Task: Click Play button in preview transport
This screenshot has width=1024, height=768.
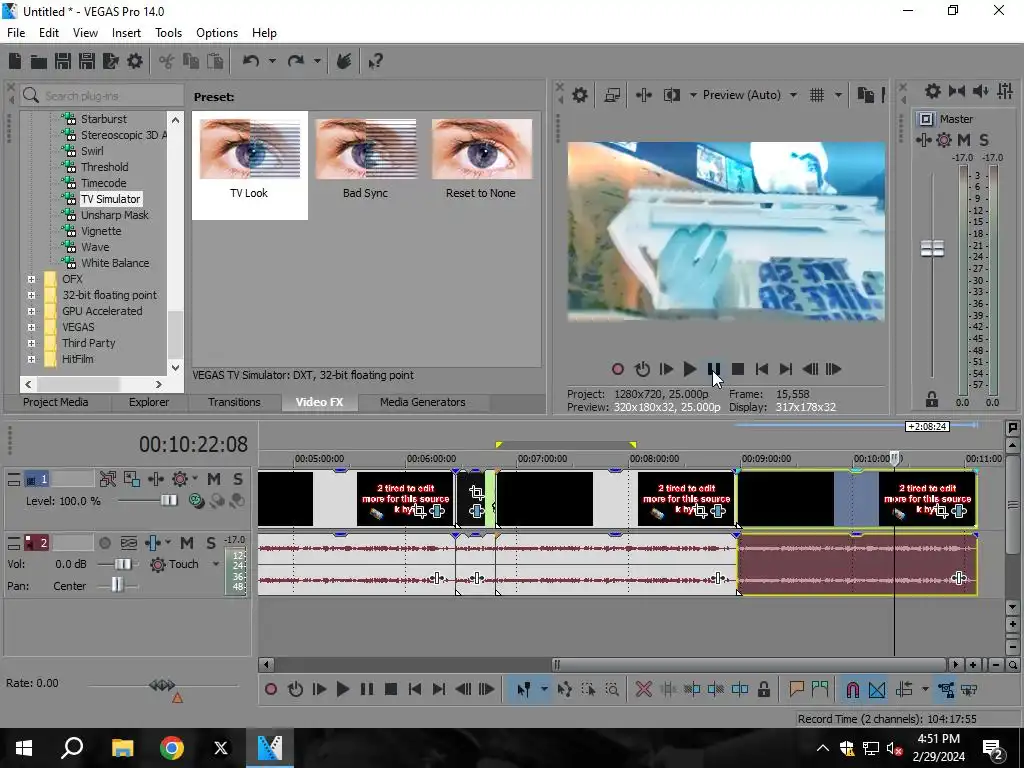Action: tap(690, 370)
